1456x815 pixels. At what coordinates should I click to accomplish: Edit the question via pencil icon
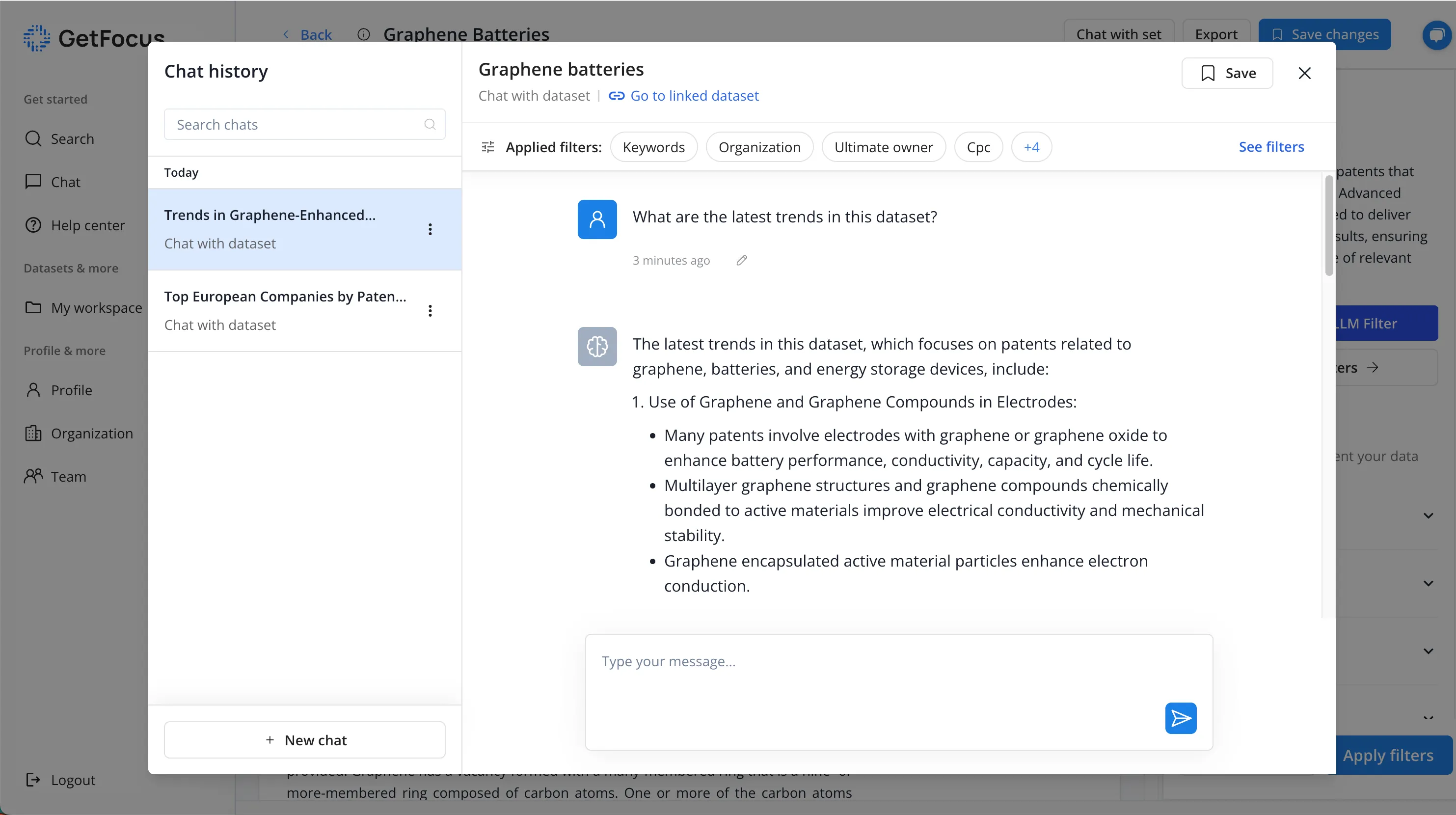[742, 260]
